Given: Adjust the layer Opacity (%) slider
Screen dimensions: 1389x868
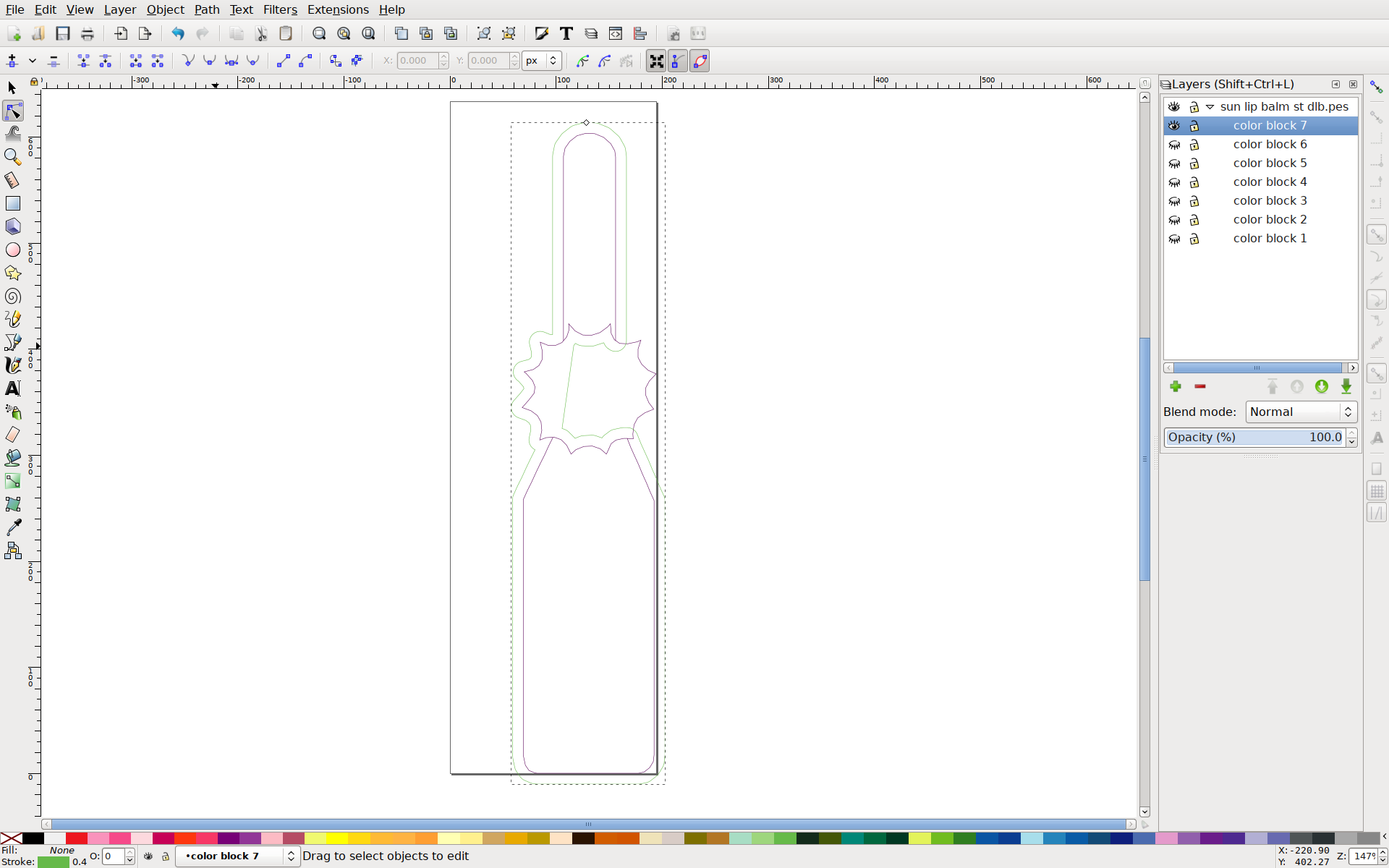Looking at the screenshot, I should [x=1255, y=438].
